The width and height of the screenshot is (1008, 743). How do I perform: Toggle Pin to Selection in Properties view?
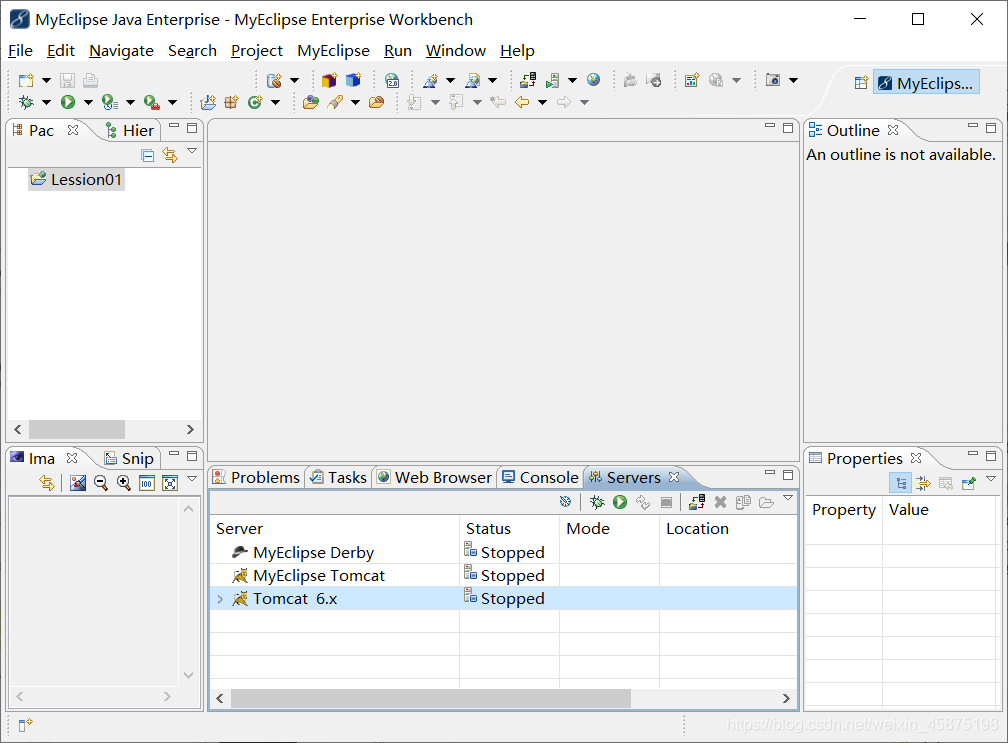pos(968,483)
